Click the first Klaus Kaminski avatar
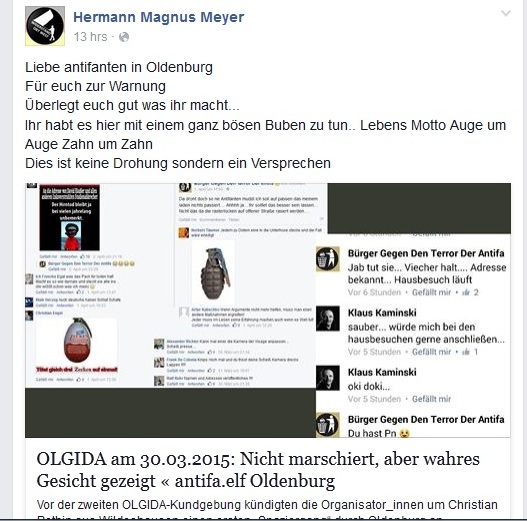527x521 pixels. coord(328,318)
